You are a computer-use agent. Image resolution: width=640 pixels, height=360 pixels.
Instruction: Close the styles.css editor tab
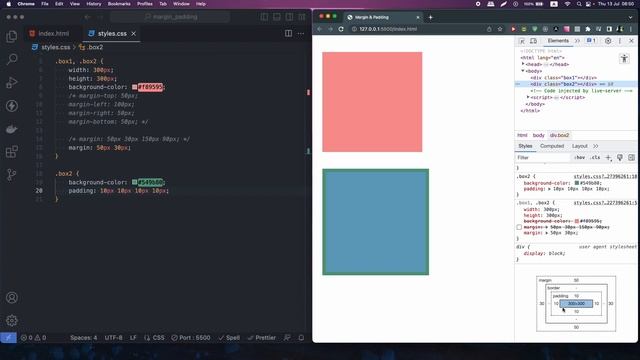click(133, 33)
